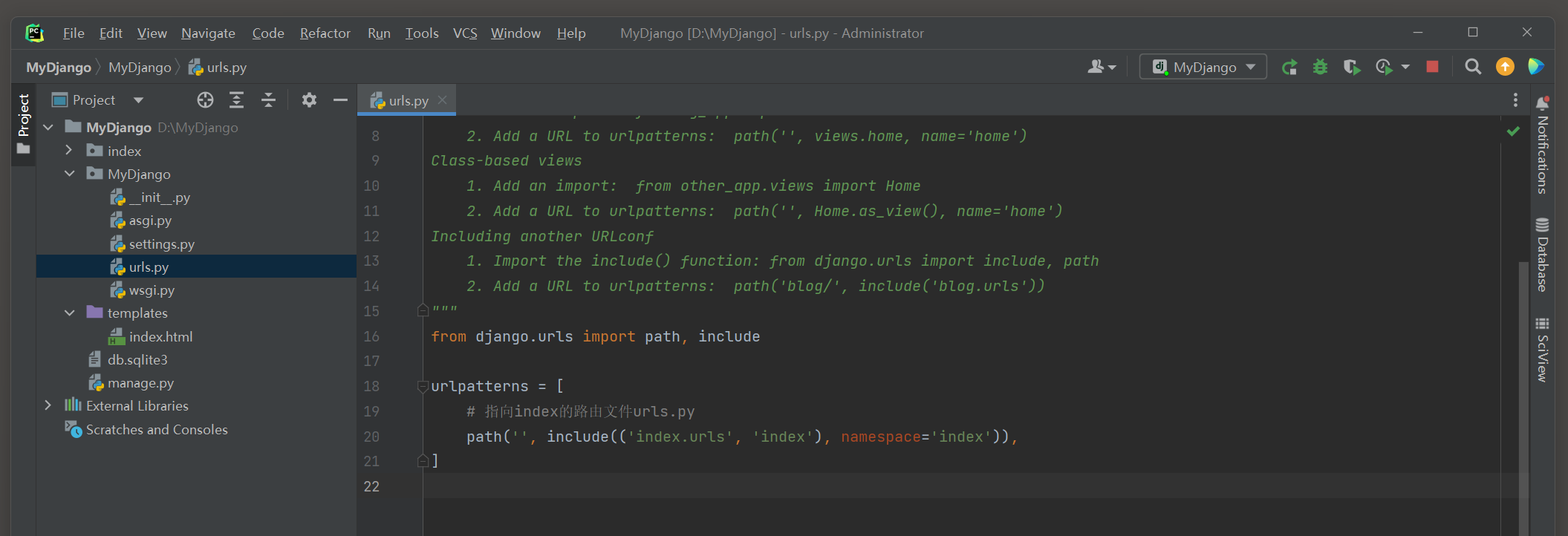This screenshot has height=536, width=1568.
Task: Open the Edit menu
Action: [x=111, y=33]
